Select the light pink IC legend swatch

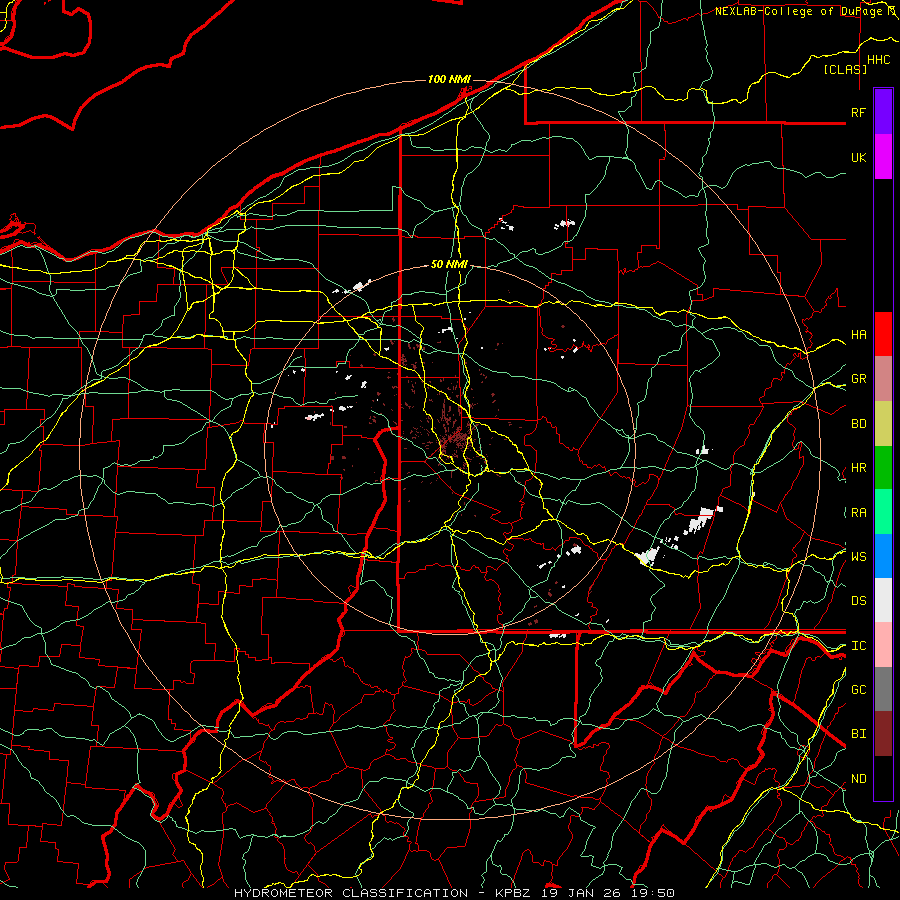(883, 645)
